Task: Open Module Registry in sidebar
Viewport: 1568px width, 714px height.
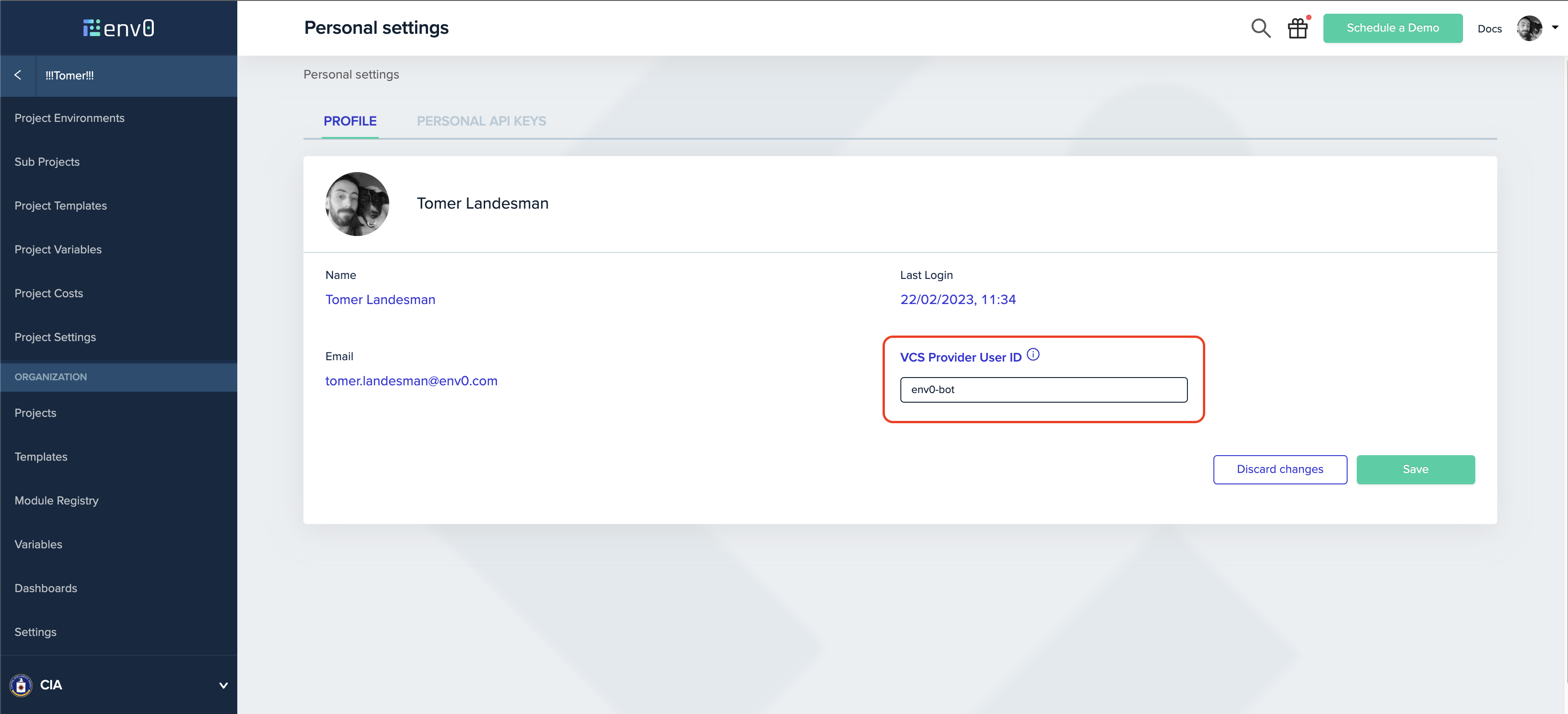Action: click(56, 500)
